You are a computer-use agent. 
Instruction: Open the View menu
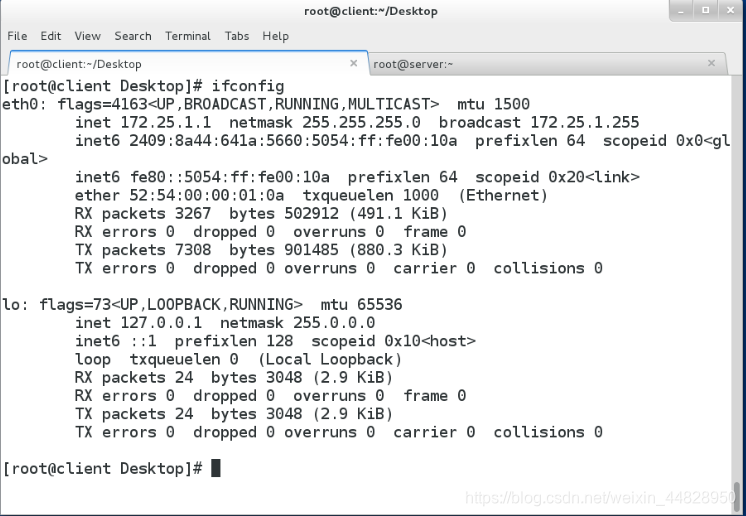(x=88, y=36)
